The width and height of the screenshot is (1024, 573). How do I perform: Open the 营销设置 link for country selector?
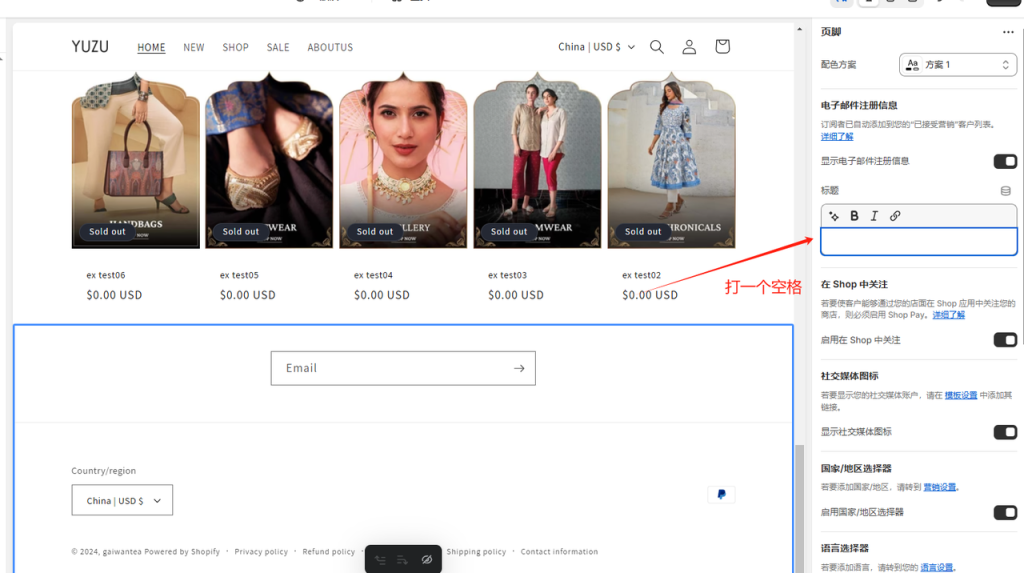[939, 487]
